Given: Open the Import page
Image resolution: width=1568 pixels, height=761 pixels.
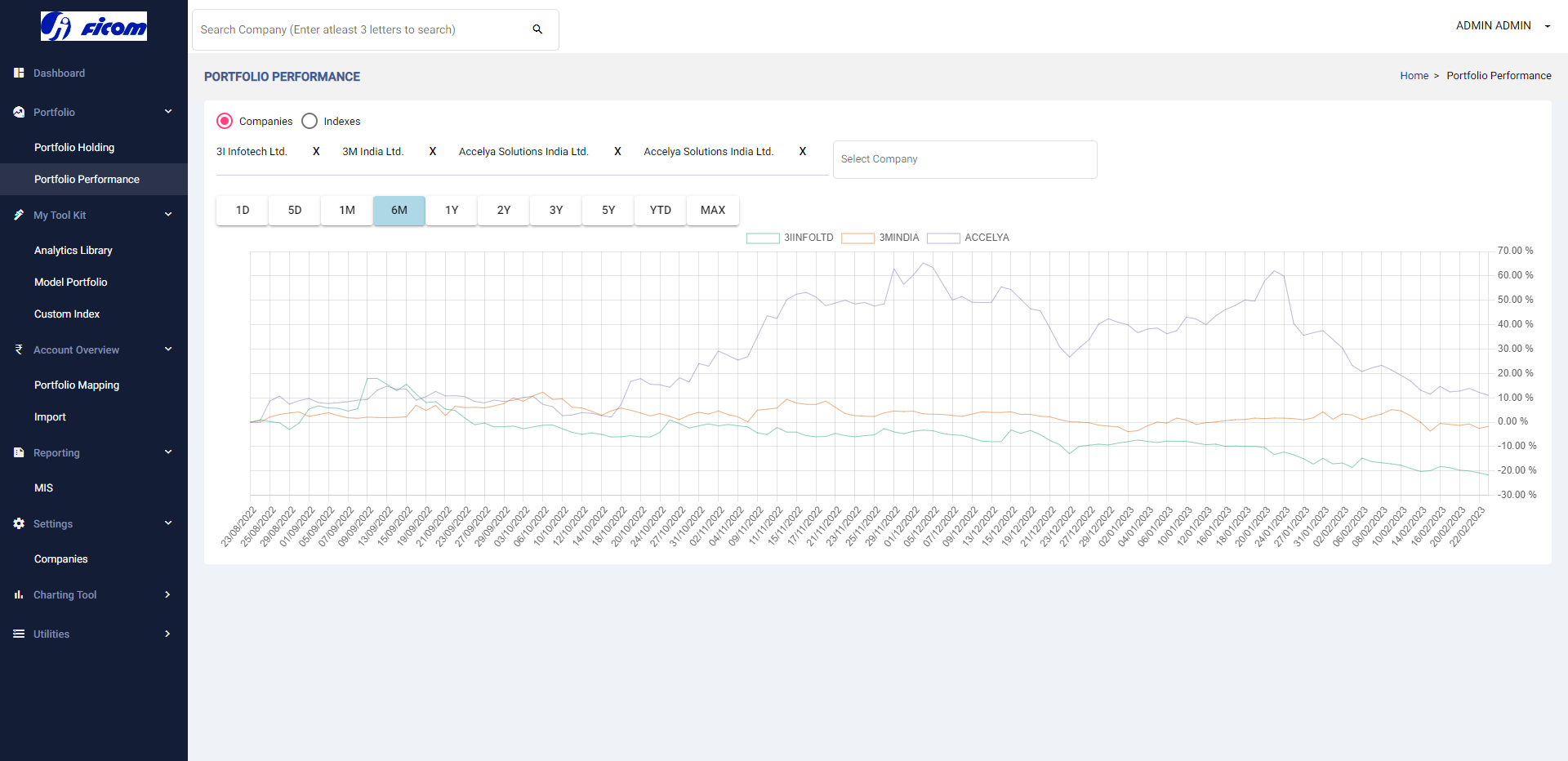Looking at the screenshot, I should point(50,417).
